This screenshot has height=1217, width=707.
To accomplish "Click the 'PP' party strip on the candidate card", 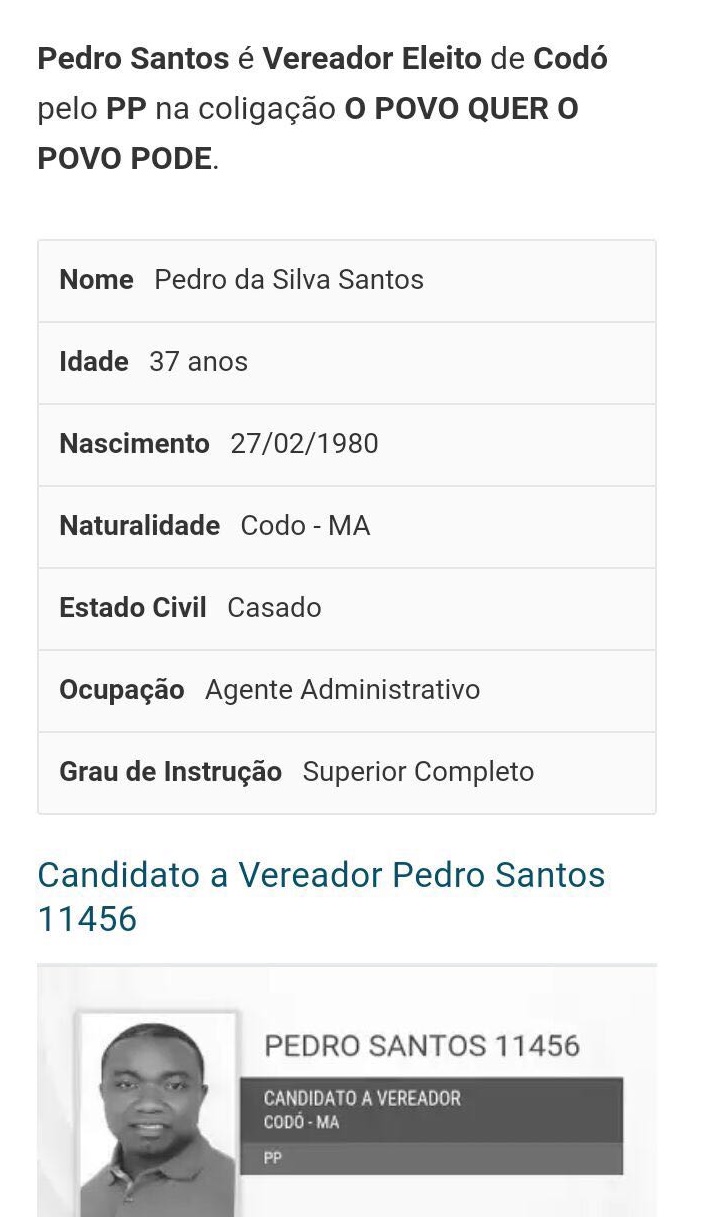I will pyautogui.click(x=430, y=1159).
